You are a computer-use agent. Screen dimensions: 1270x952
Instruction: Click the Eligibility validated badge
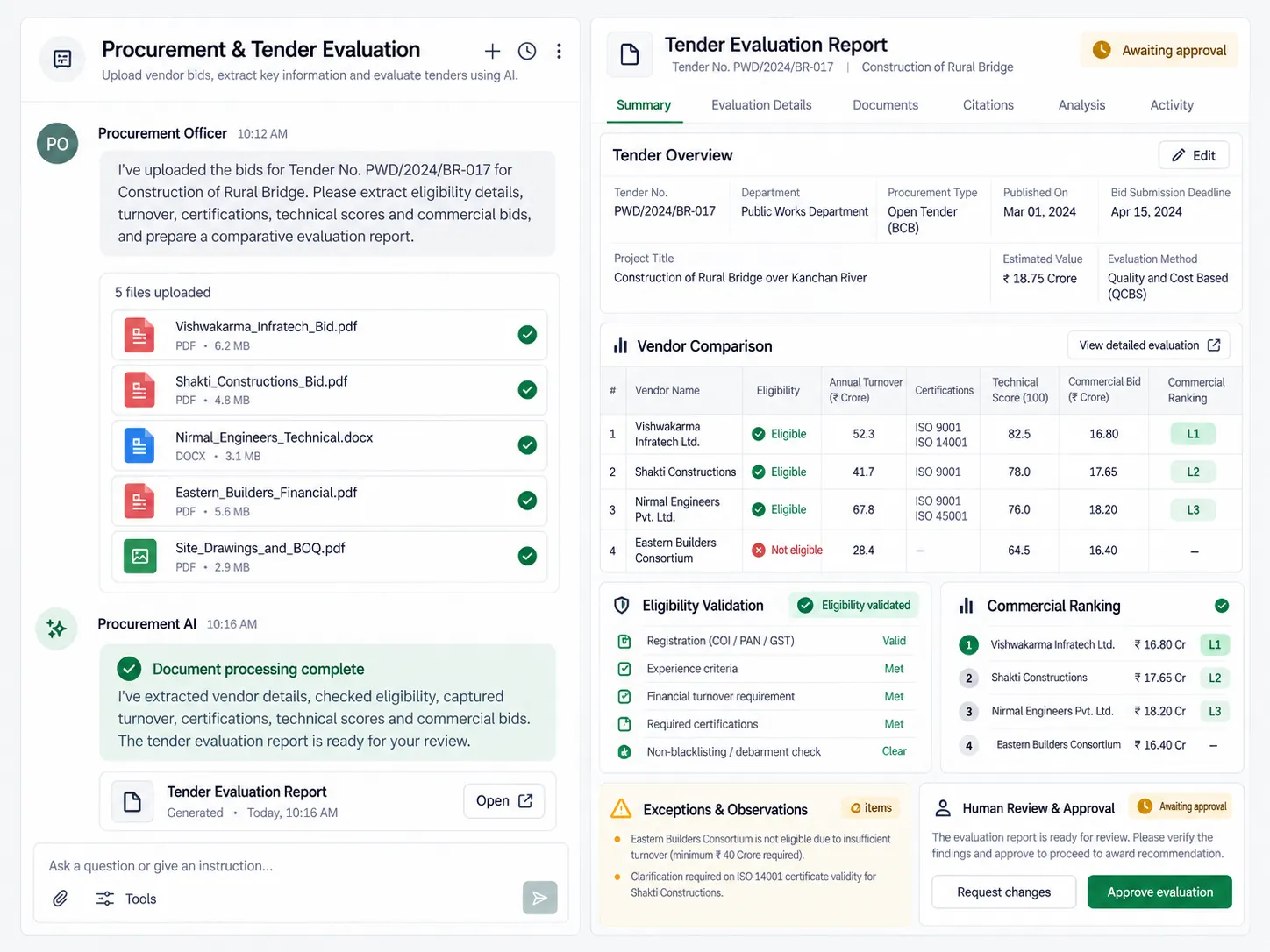[x=854, y=605]
